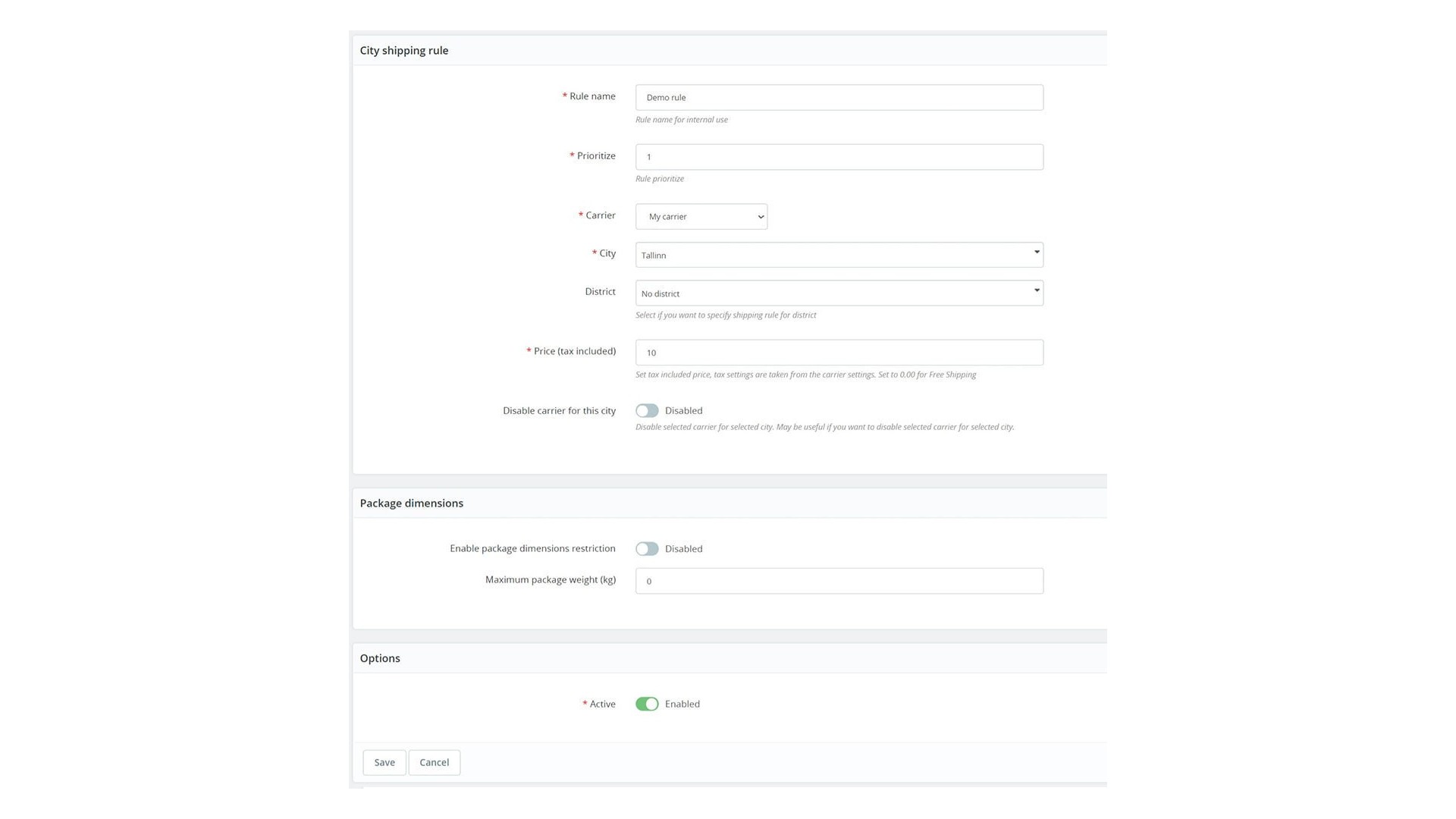Click the Package dimensions section header
The image size is (1456, 819).
[x=411, y=504]
